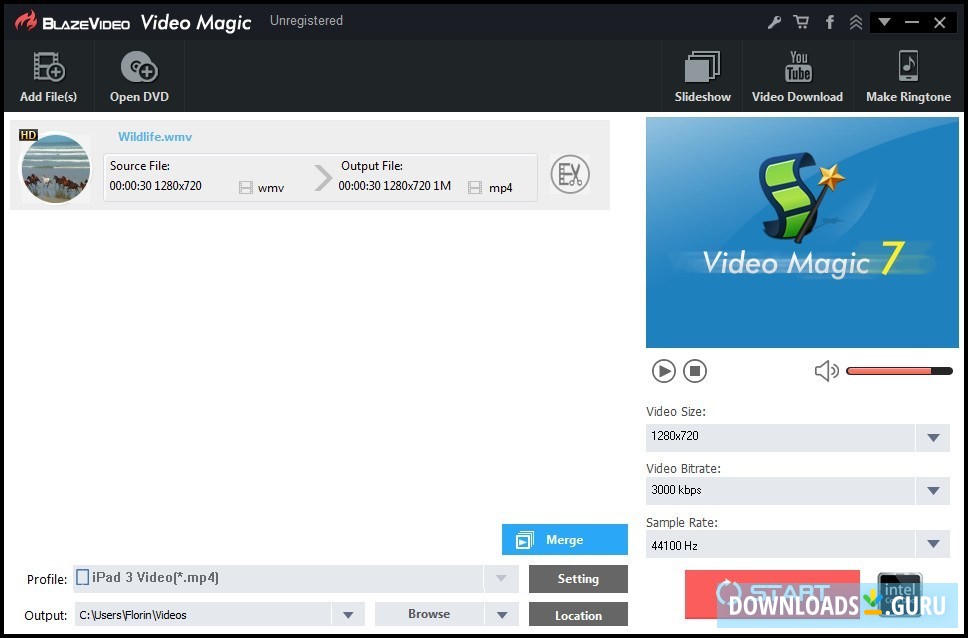Expand the Sample Rate dropdown

pos(933,544)
